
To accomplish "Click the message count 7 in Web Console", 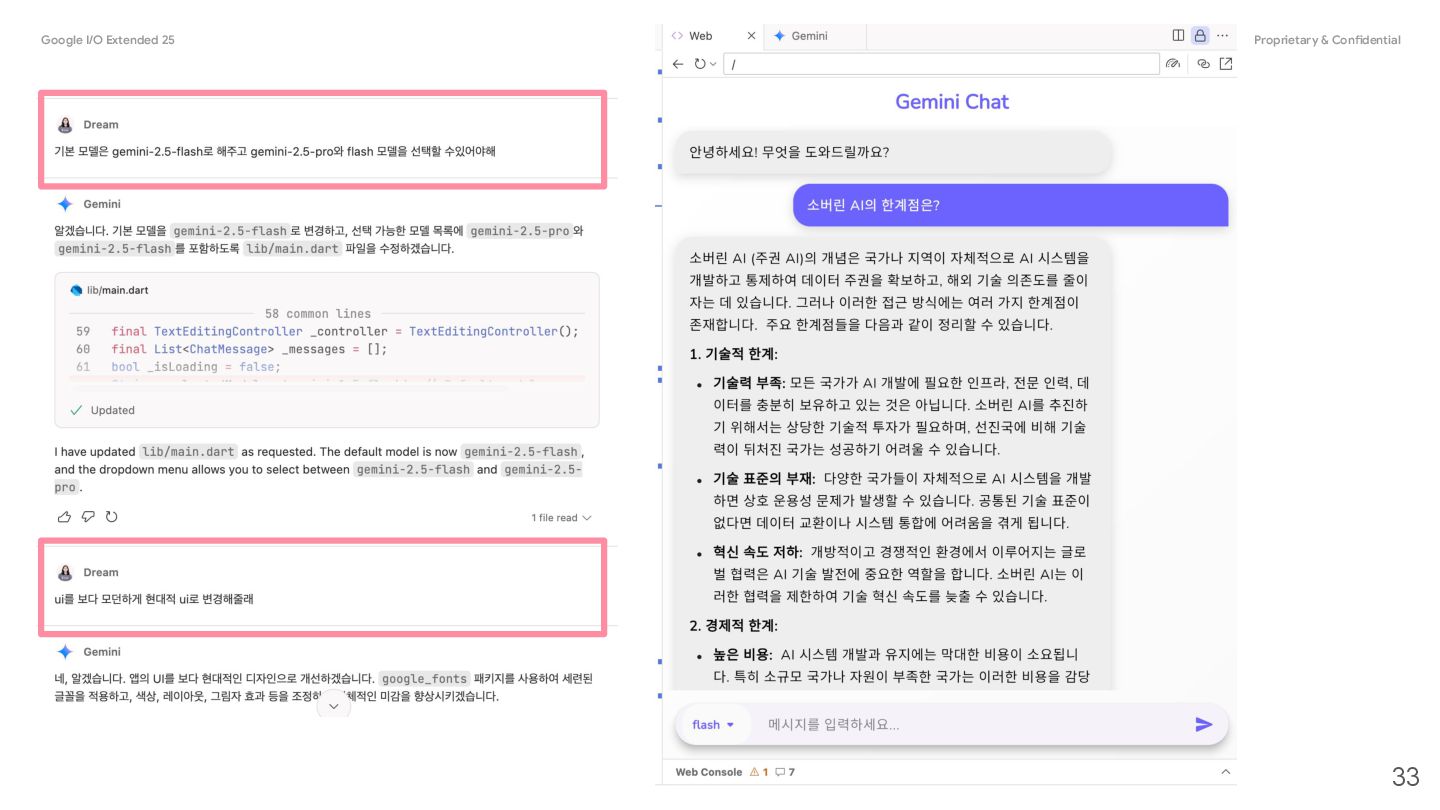I will coord(785,772).
